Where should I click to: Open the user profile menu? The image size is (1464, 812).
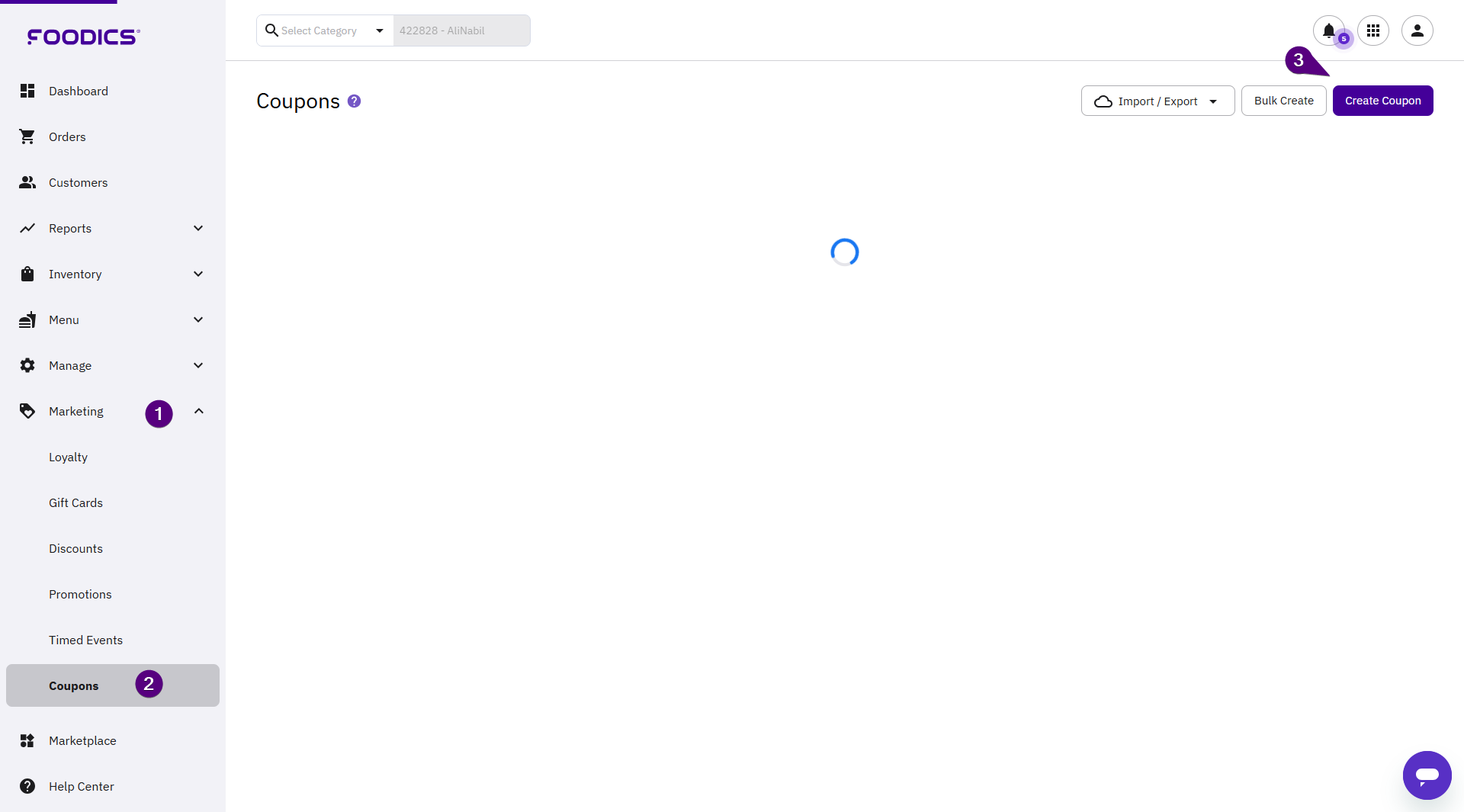click(1417, 30)
